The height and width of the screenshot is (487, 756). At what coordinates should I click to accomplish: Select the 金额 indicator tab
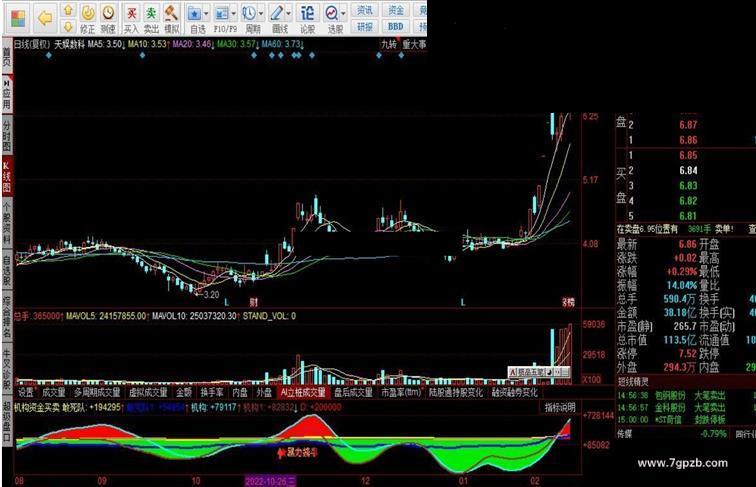(x=184, y=392)
